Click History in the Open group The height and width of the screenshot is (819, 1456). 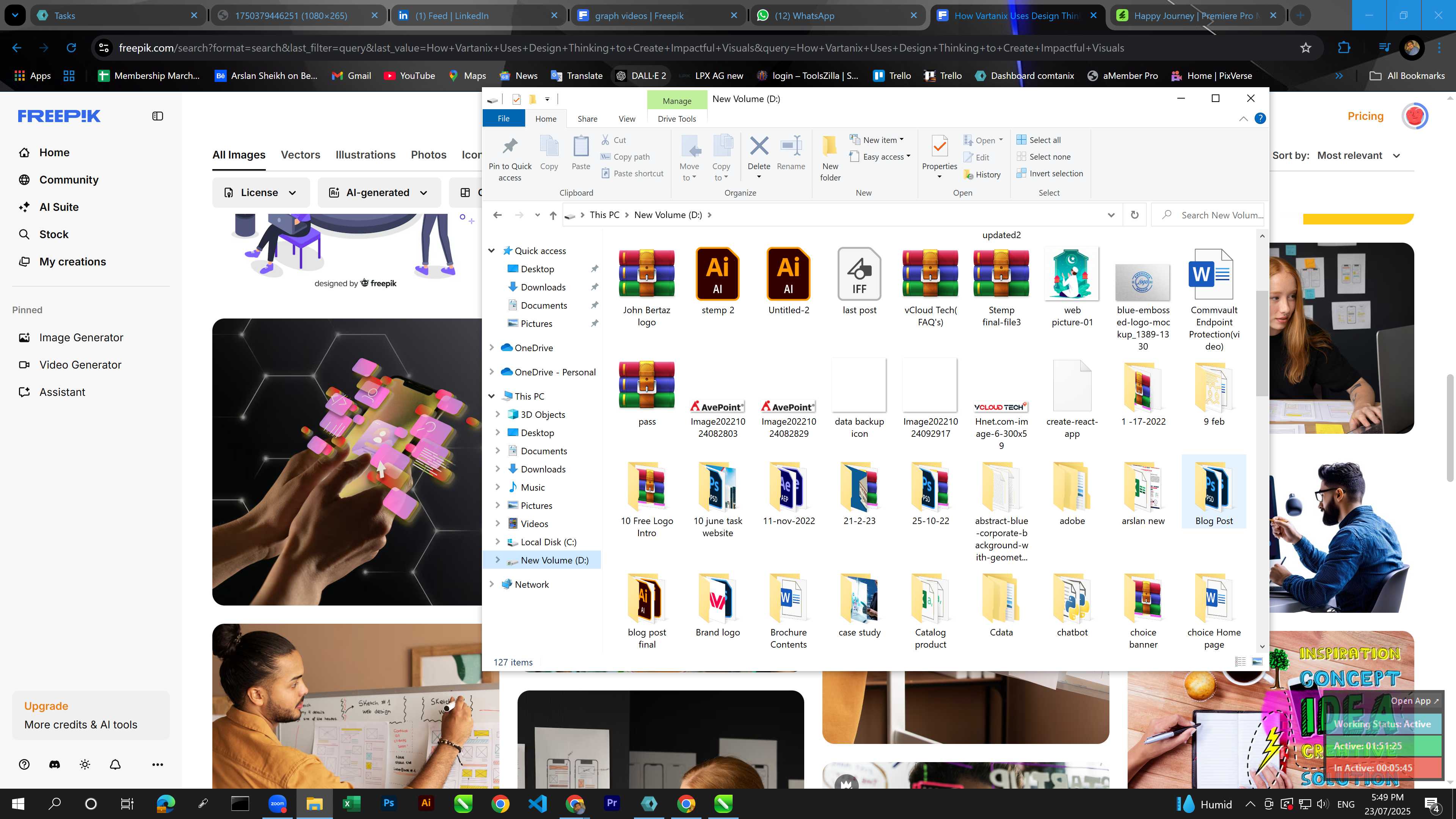(x=982, y=175)
